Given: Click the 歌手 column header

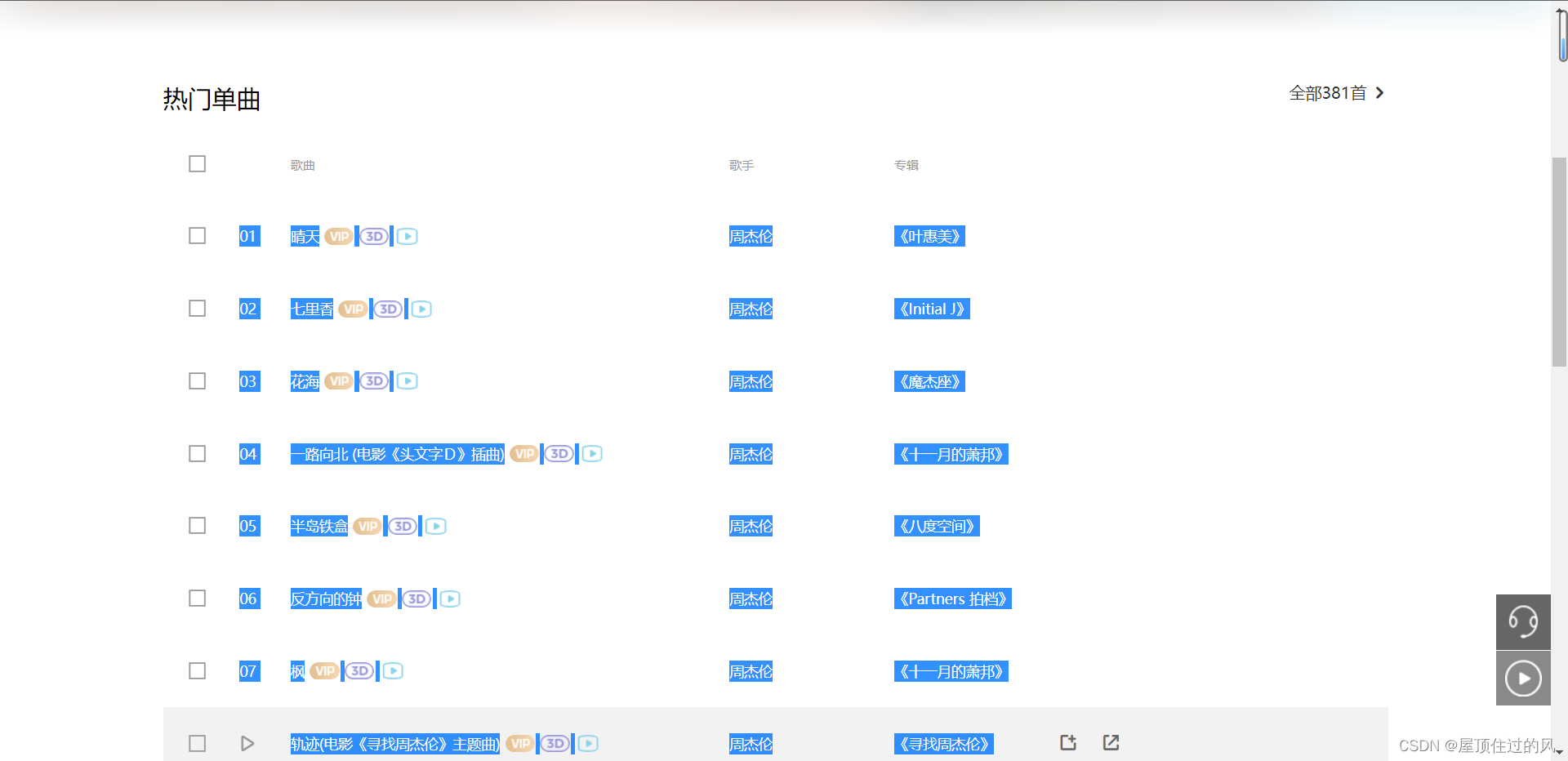Looking at the screenshot, I should pyautogui.click(x=742, y=166).
